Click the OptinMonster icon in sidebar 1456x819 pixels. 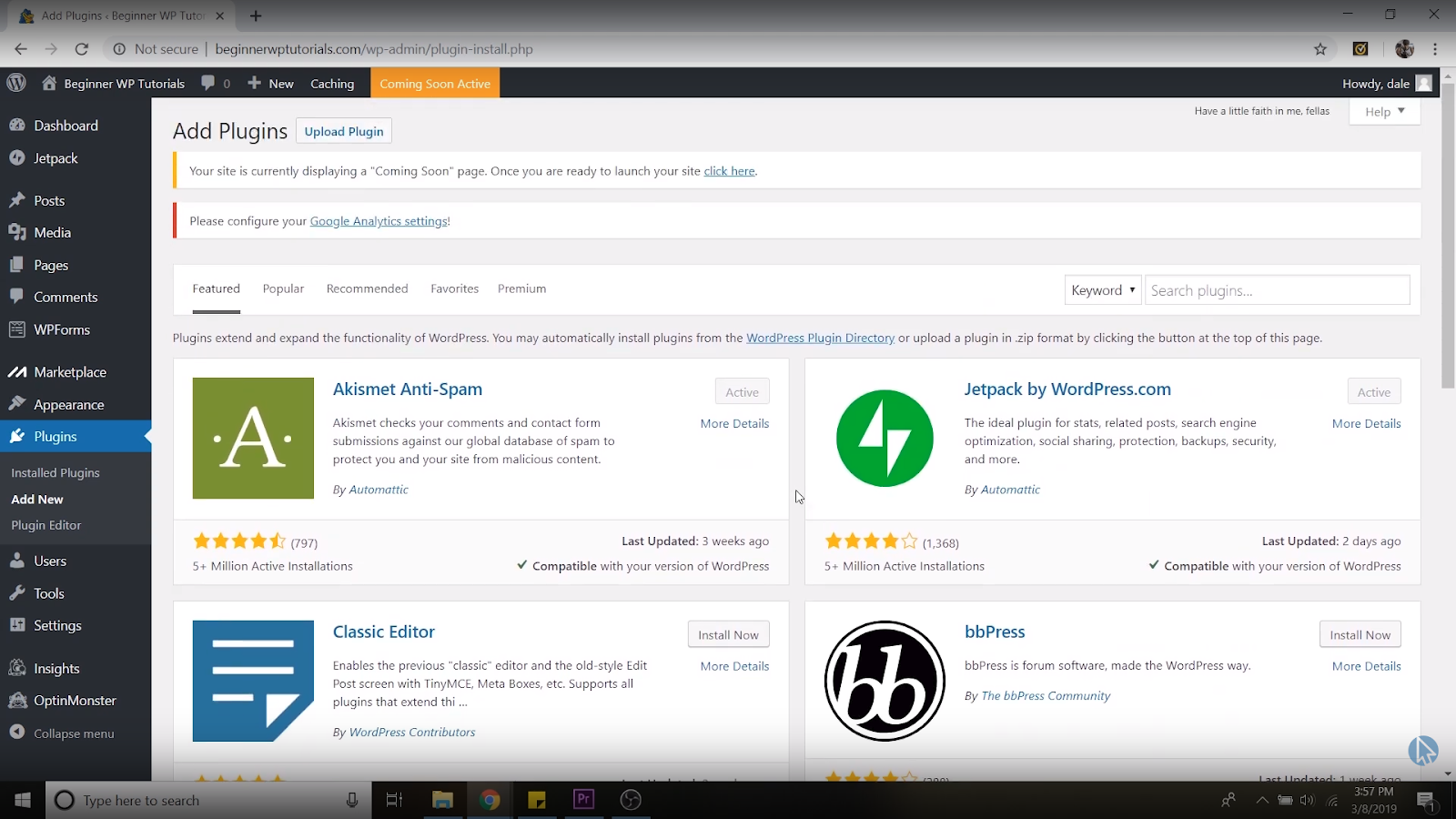coord(17,701)
